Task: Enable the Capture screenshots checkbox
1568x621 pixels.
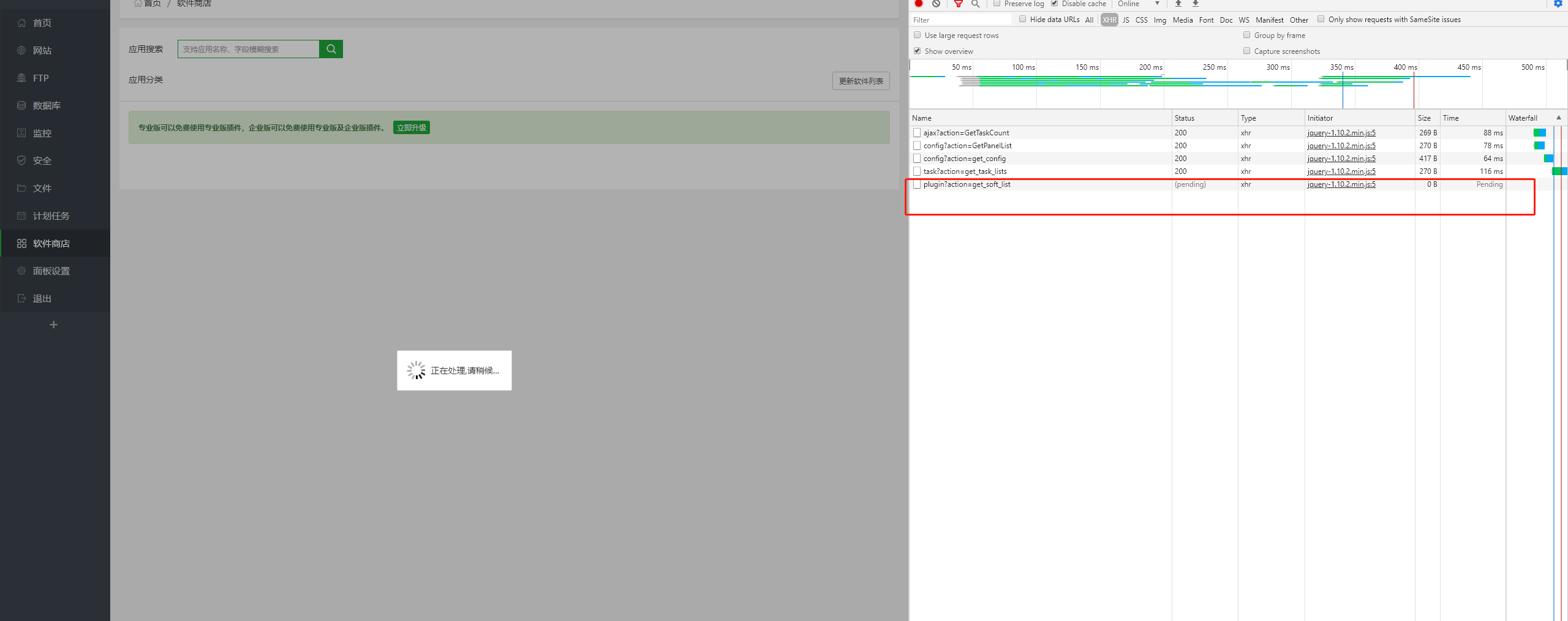Action: click(x=1246, y=51)
